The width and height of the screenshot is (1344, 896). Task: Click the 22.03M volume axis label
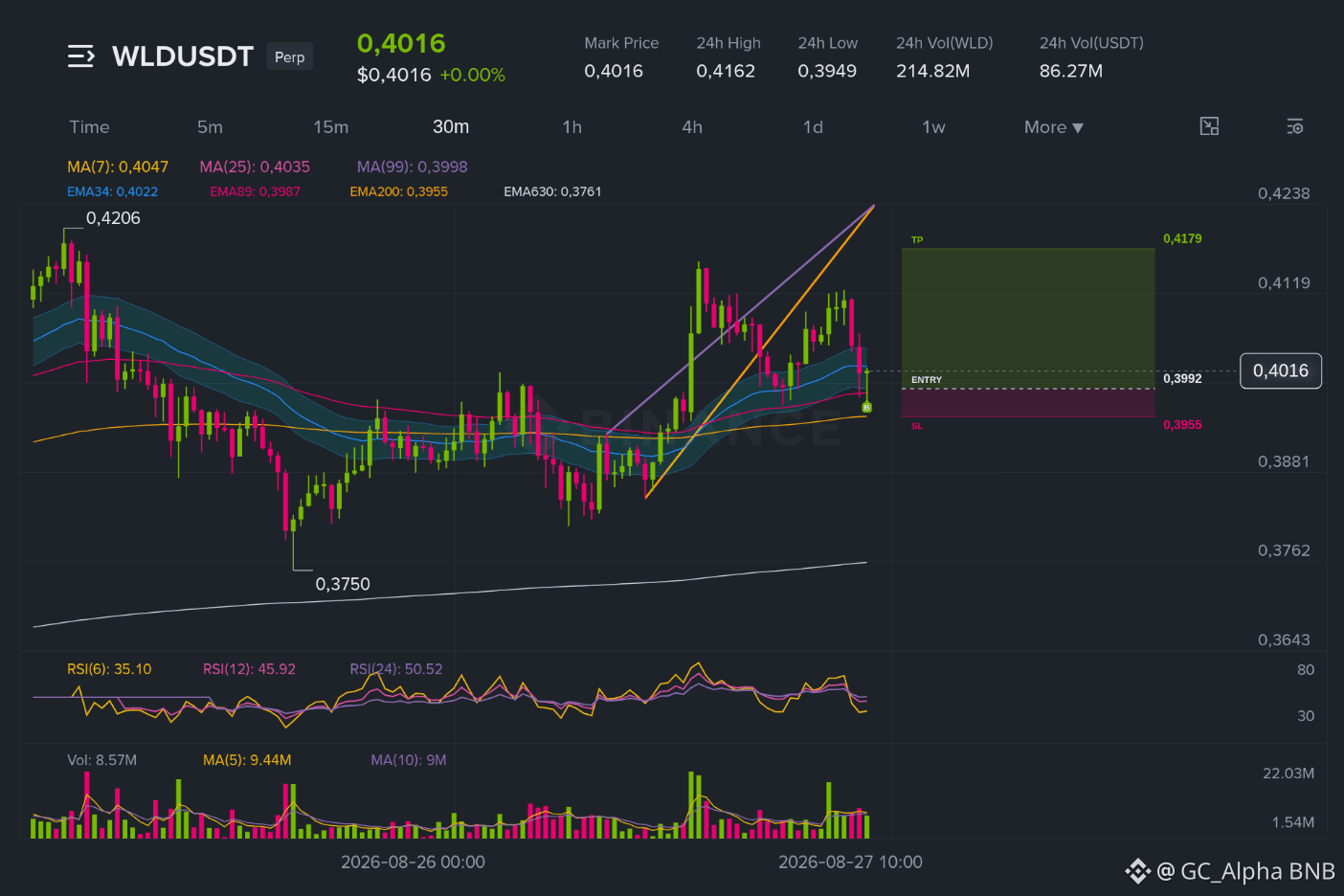[x=1288, y=773]
